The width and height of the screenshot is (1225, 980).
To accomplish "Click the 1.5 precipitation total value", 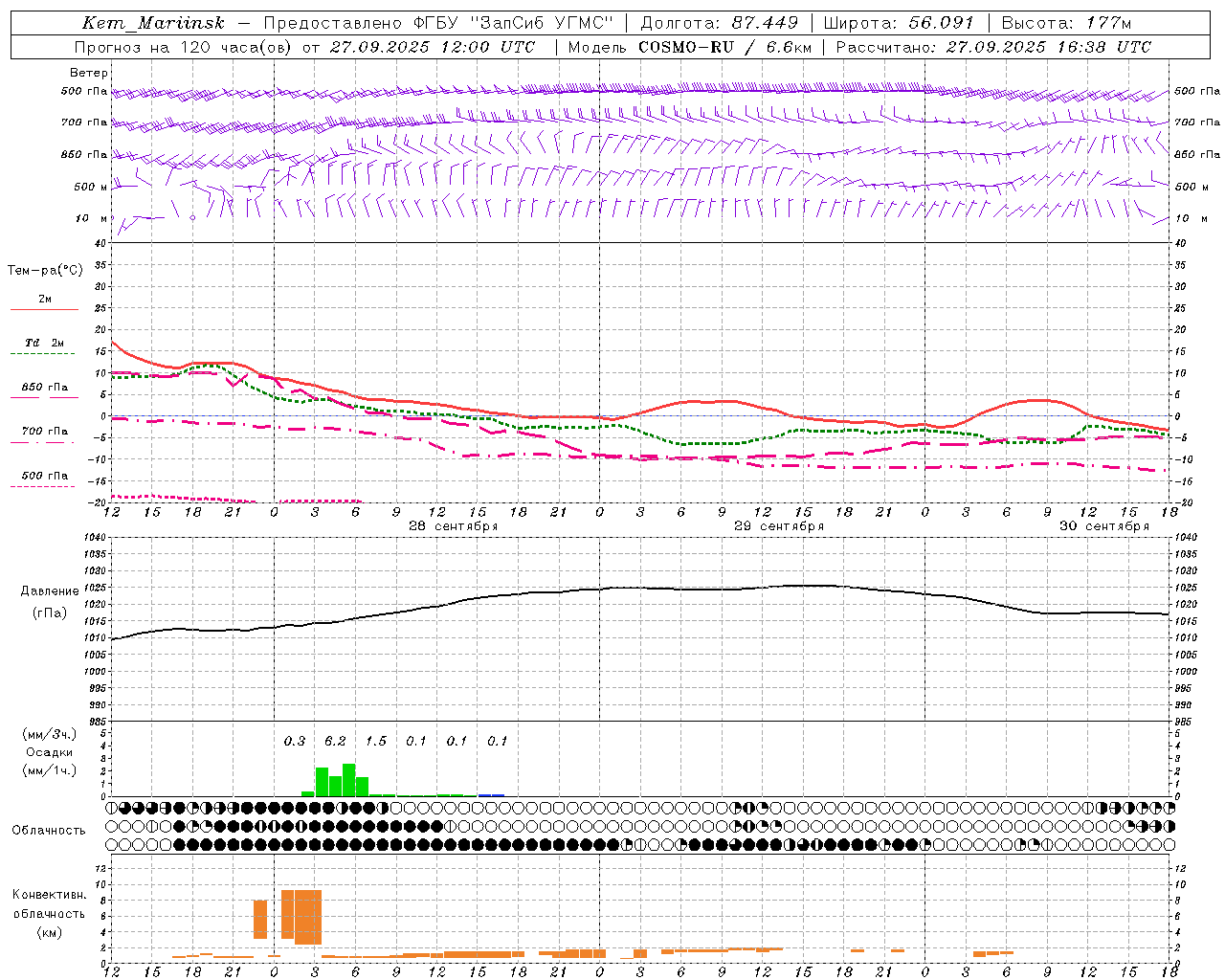I will tap(376, 742).
